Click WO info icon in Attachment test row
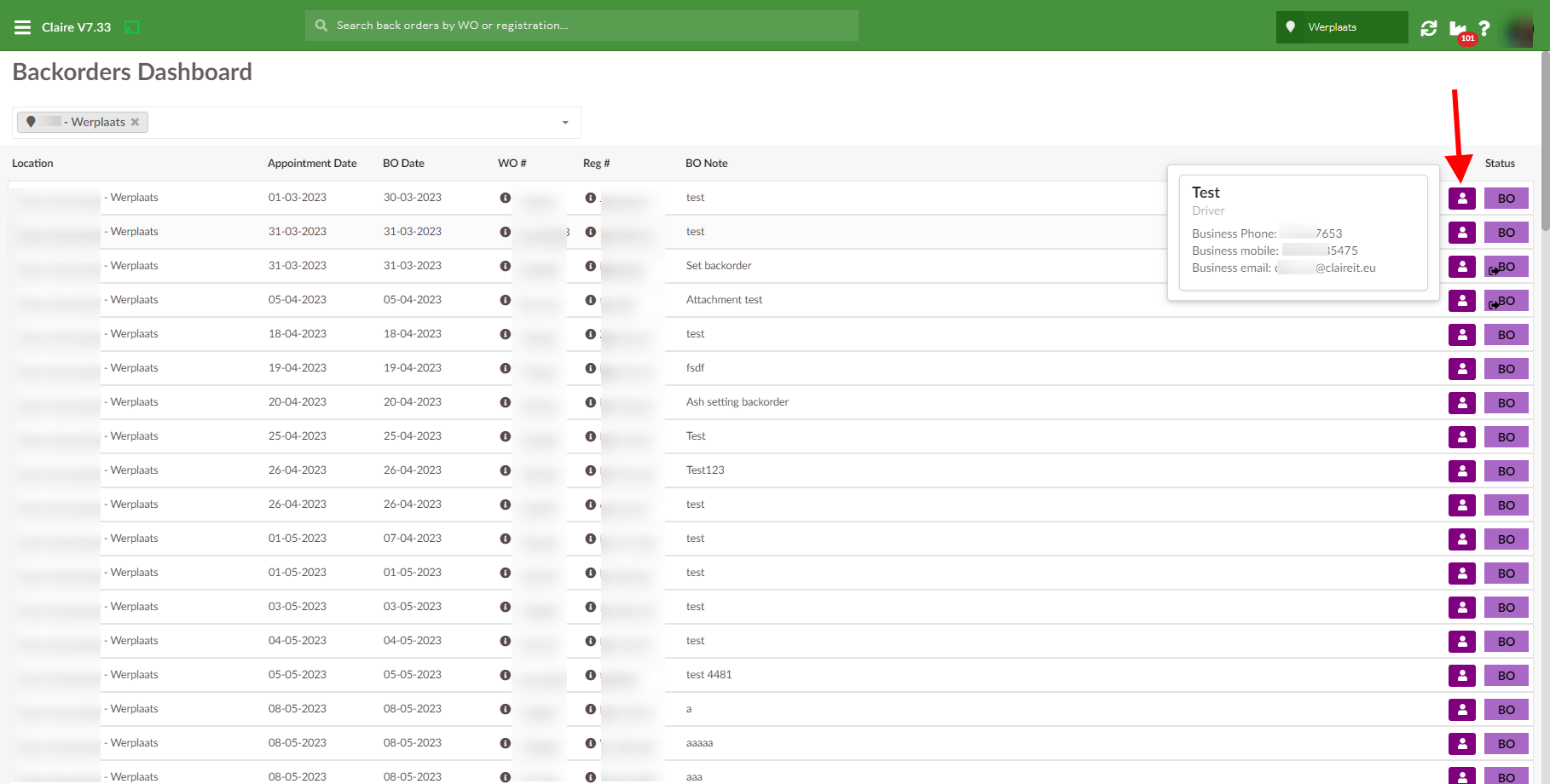 click(506, 300)
